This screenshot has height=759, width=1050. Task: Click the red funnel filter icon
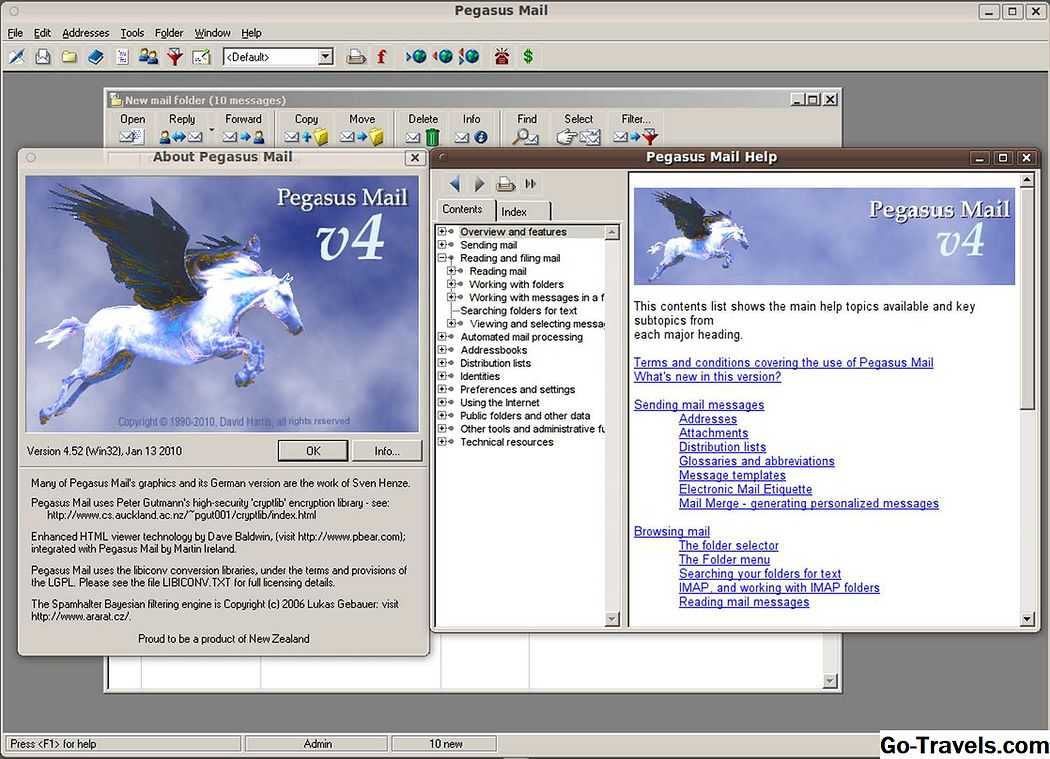(175, 57)
